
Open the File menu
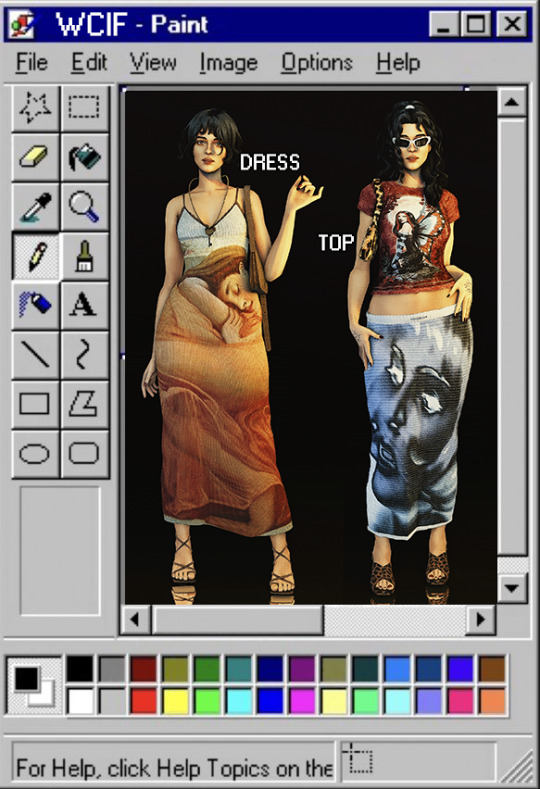[32, 63]
